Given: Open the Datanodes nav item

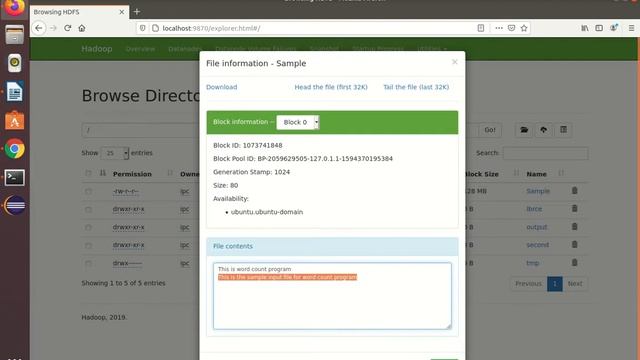Looking at the screenshot, I should (184, 49).
